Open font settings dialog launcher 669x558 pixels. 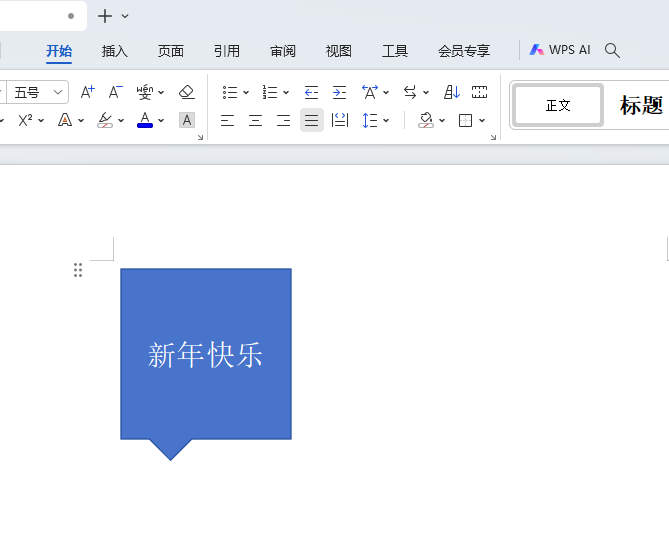[x=200, y=137]
